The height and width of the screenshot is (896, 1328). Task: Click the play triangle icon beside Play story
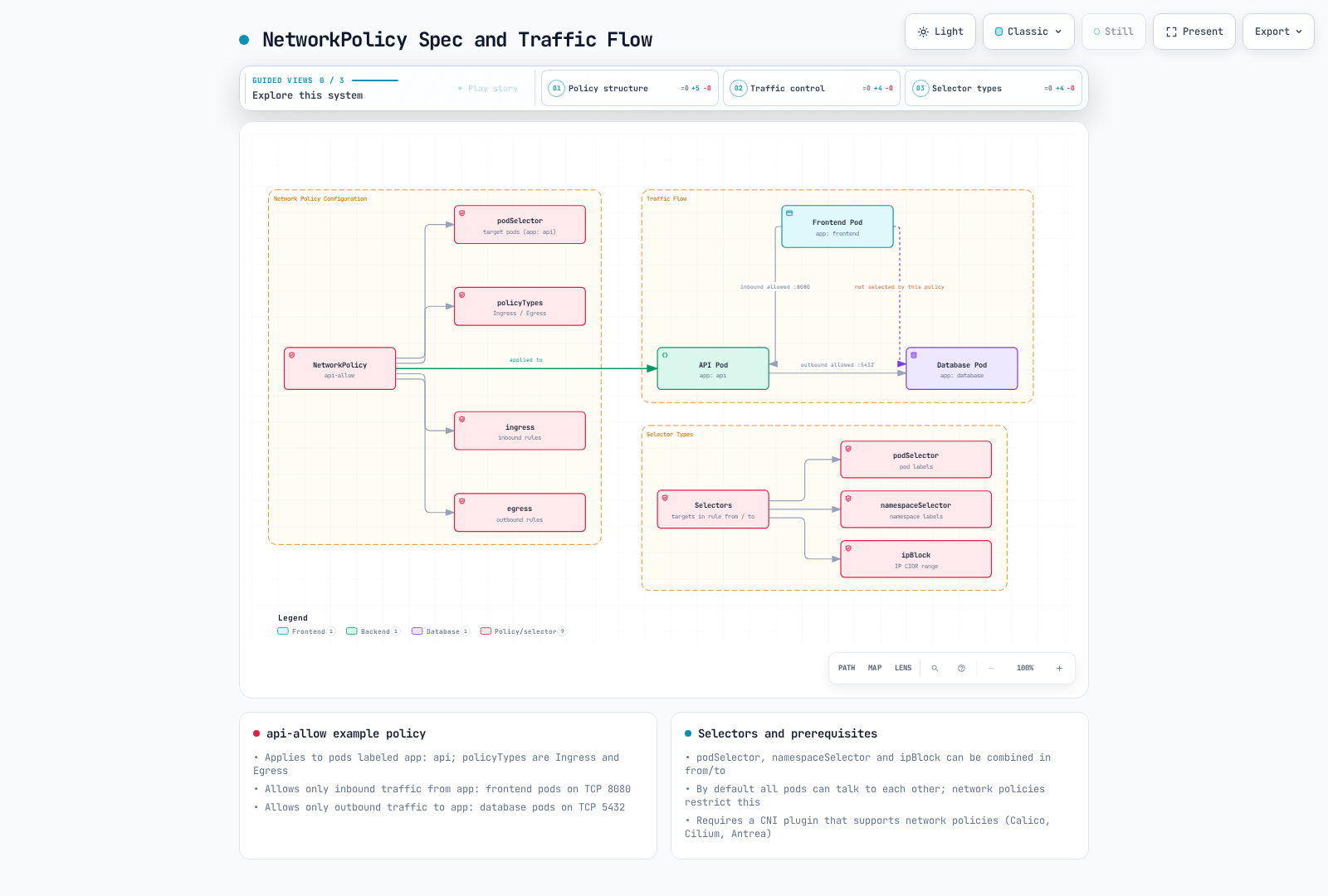coord(461,88)
